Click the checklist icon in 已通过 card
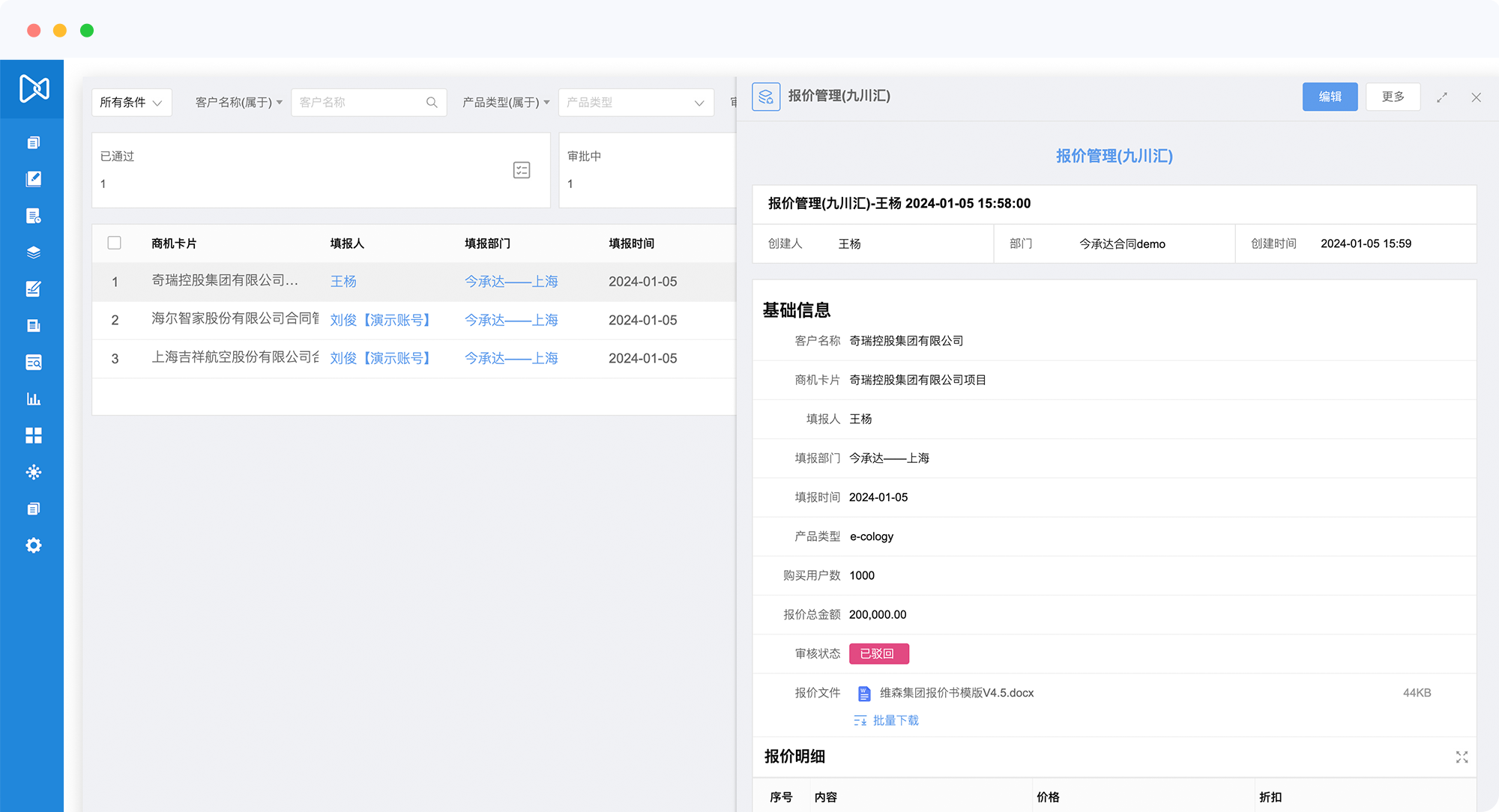 (x=522, y=170)
